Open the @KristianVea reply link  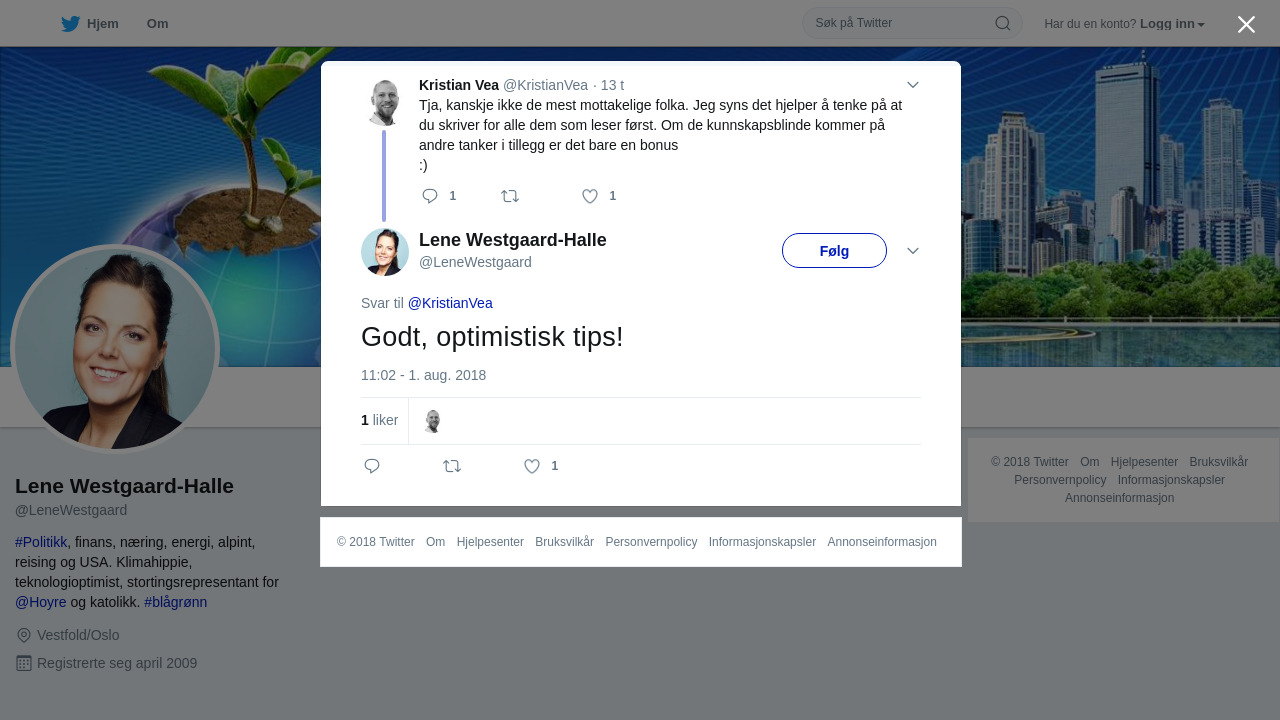pos(450,303)
